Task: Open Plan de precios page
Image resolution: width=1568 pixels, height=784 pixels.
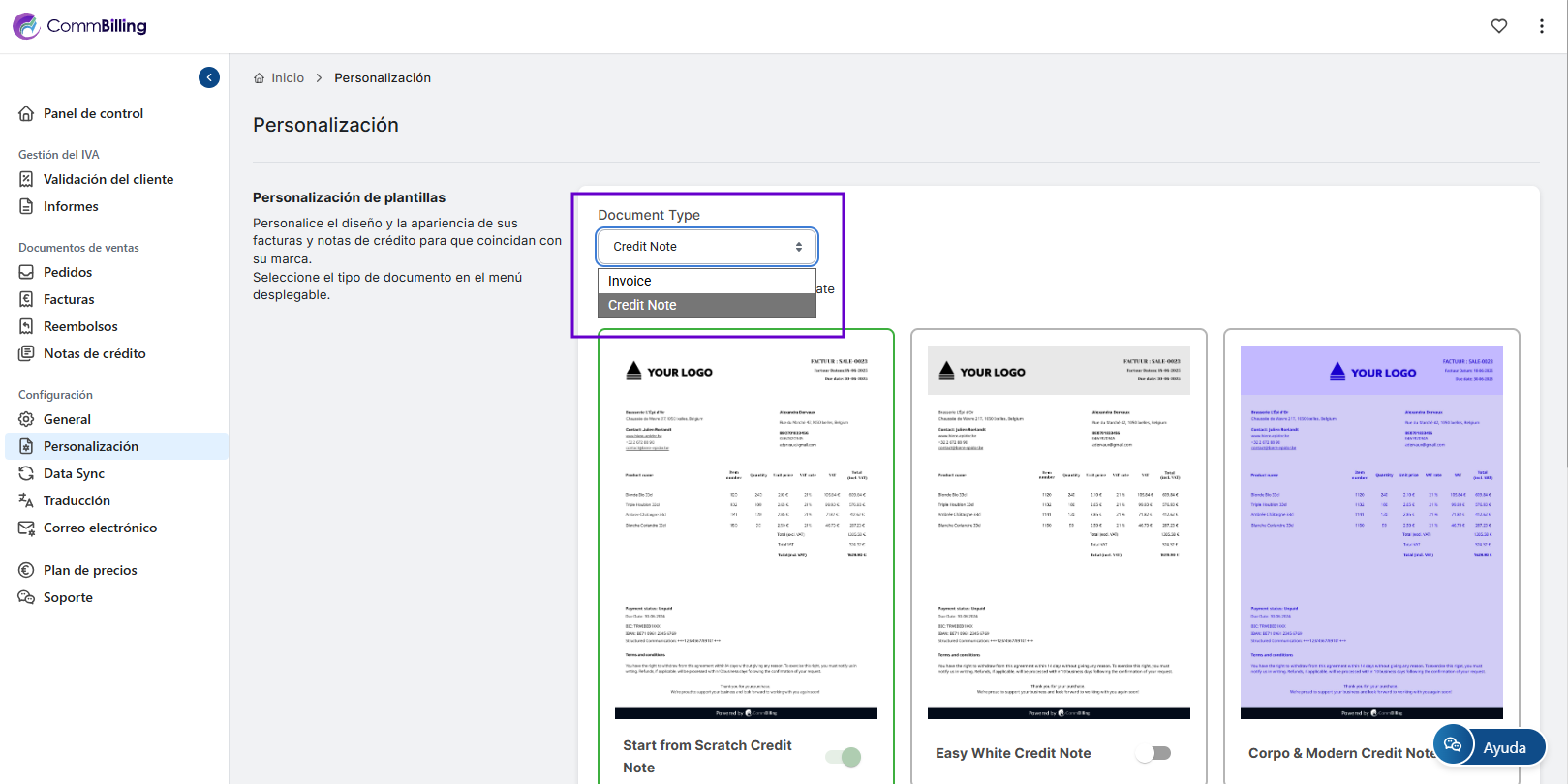Action: tap(90, 570)
